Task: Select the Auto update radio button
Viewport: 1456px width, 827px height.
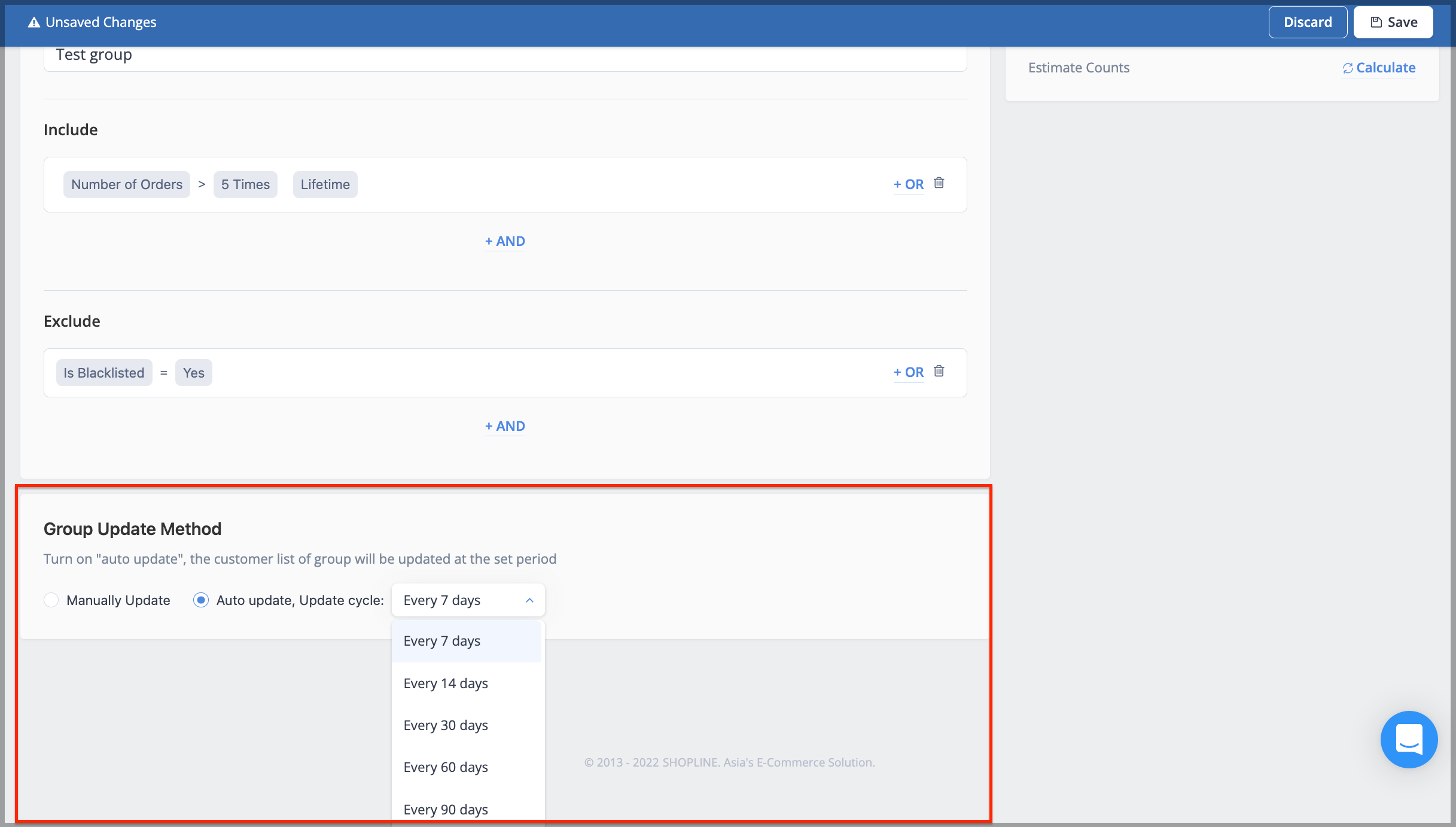Action: tap(201, 600)
